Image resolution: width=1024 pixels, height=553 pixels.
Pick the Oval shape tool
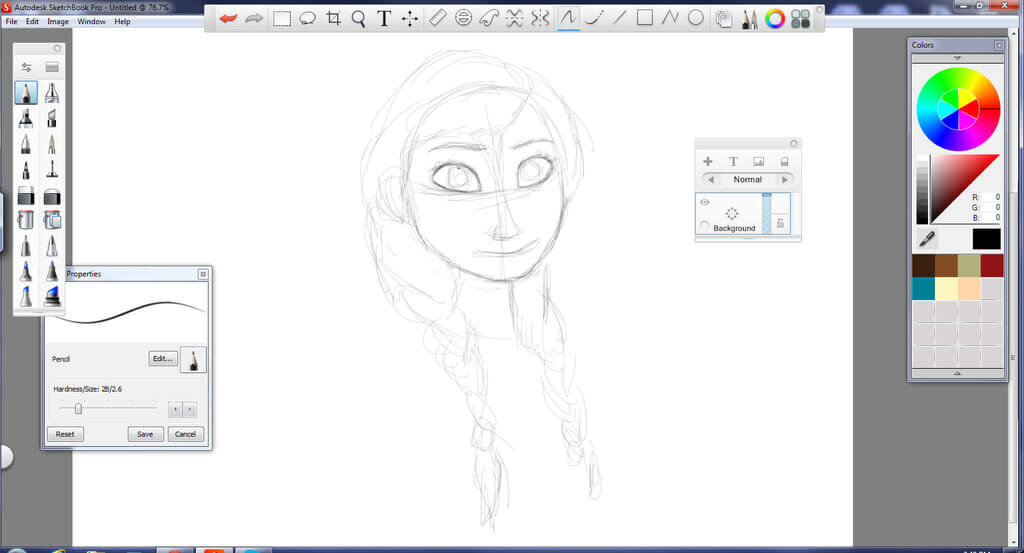click(x=696, y=18)
